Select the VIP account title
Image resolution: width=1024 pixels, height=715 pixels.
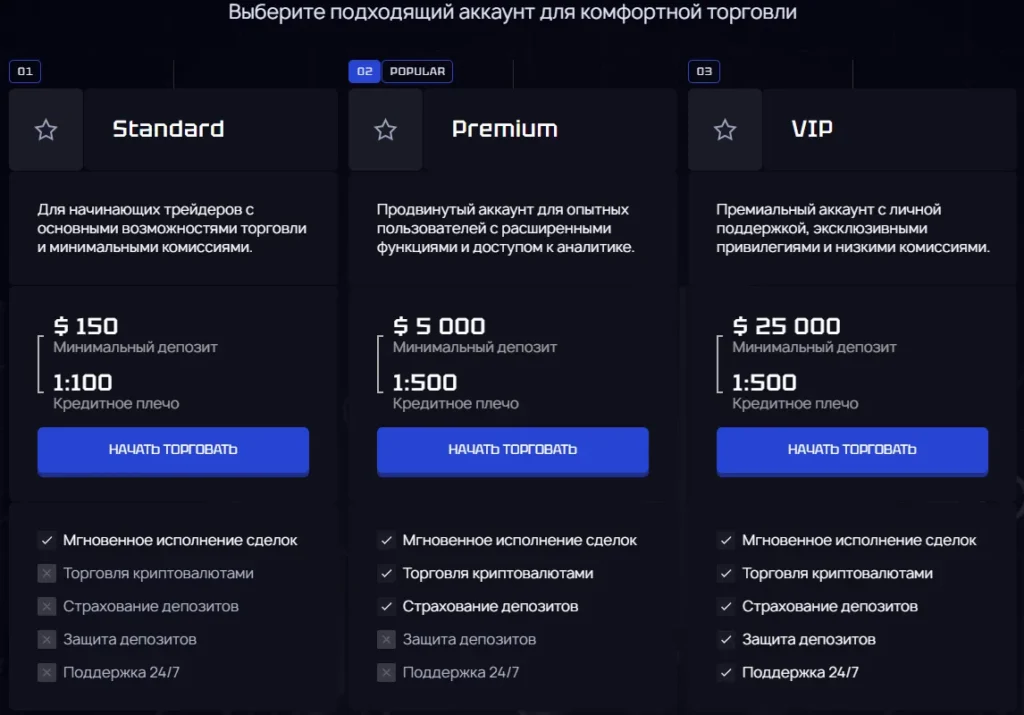[812, 129]
